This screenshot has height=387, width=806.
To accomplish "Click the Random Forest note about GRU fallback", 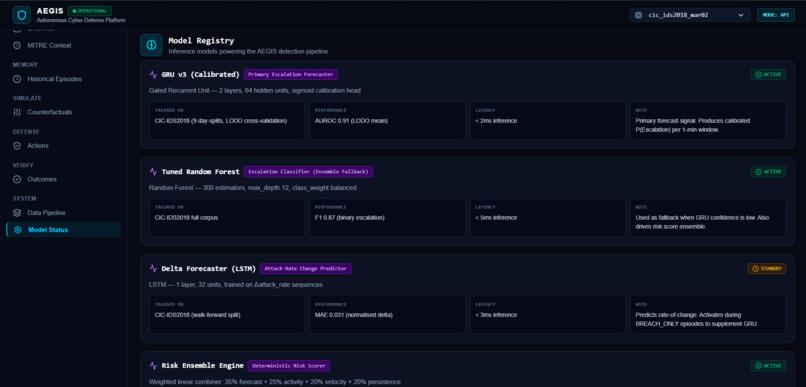I will click(x=702, y=222).
